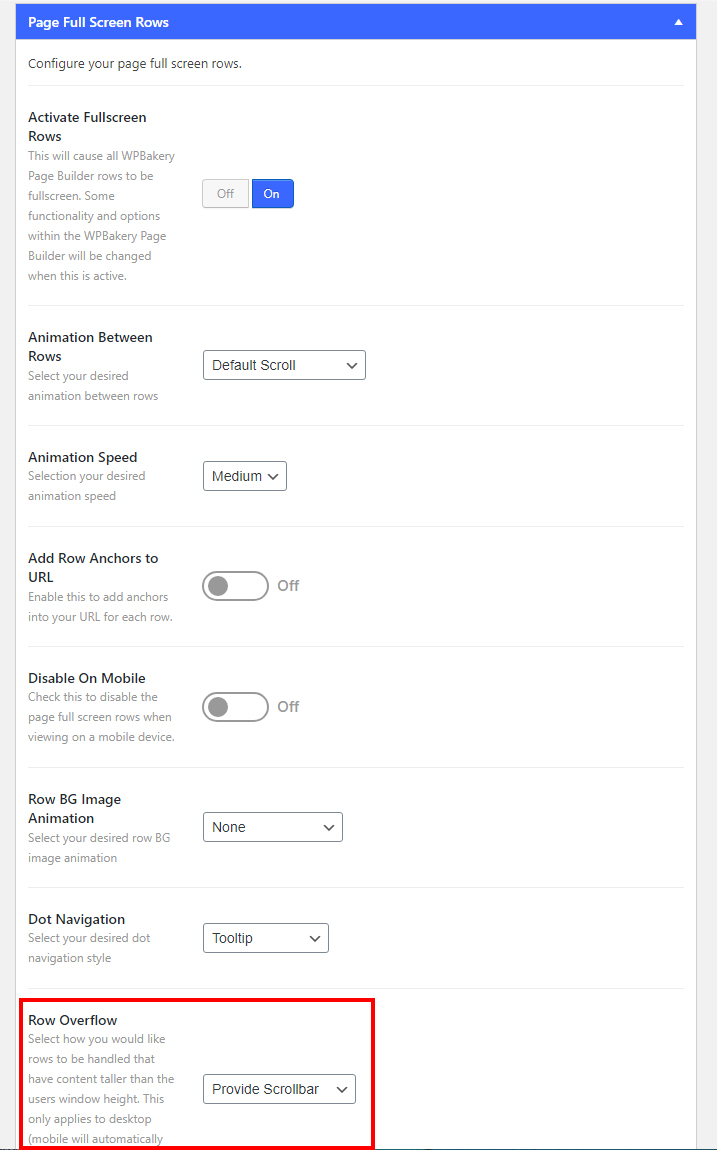Click the Row Overflow setting label
This screenshot has width=717, height=1150.
pyautogui.click(x=73, y=1020)
